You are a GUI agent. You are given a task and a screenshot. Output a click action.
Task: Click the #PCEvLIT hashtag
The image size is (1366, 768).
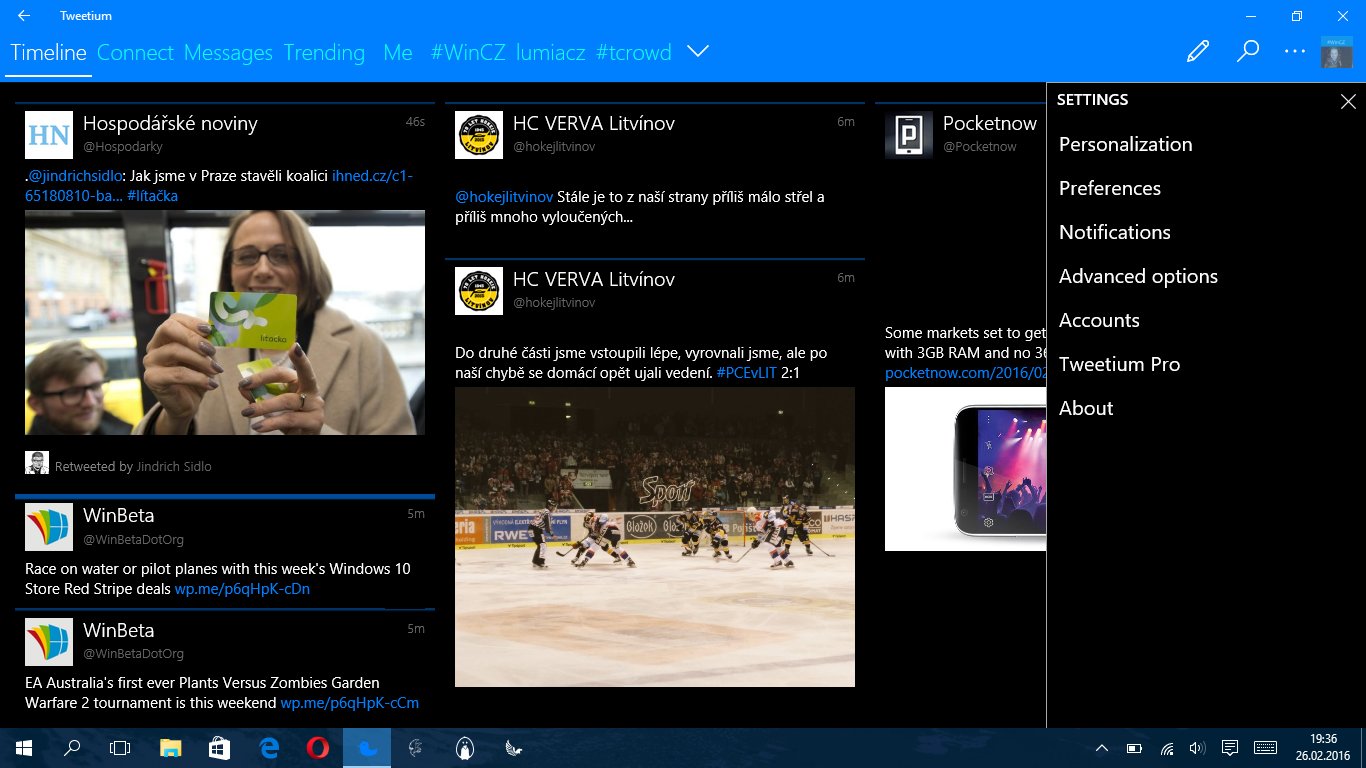click(746, 373)
